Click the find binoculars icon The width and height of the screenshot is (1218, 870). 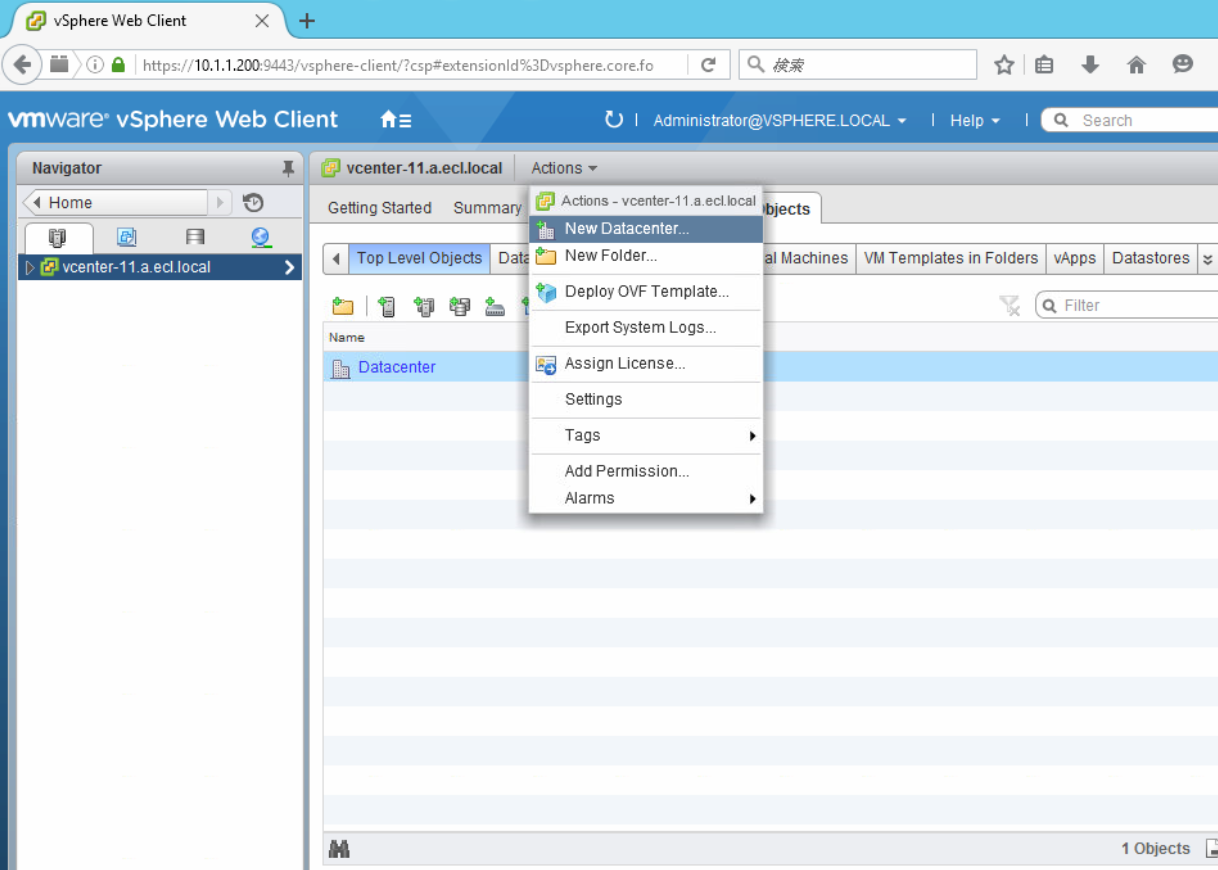pos(339,848)
